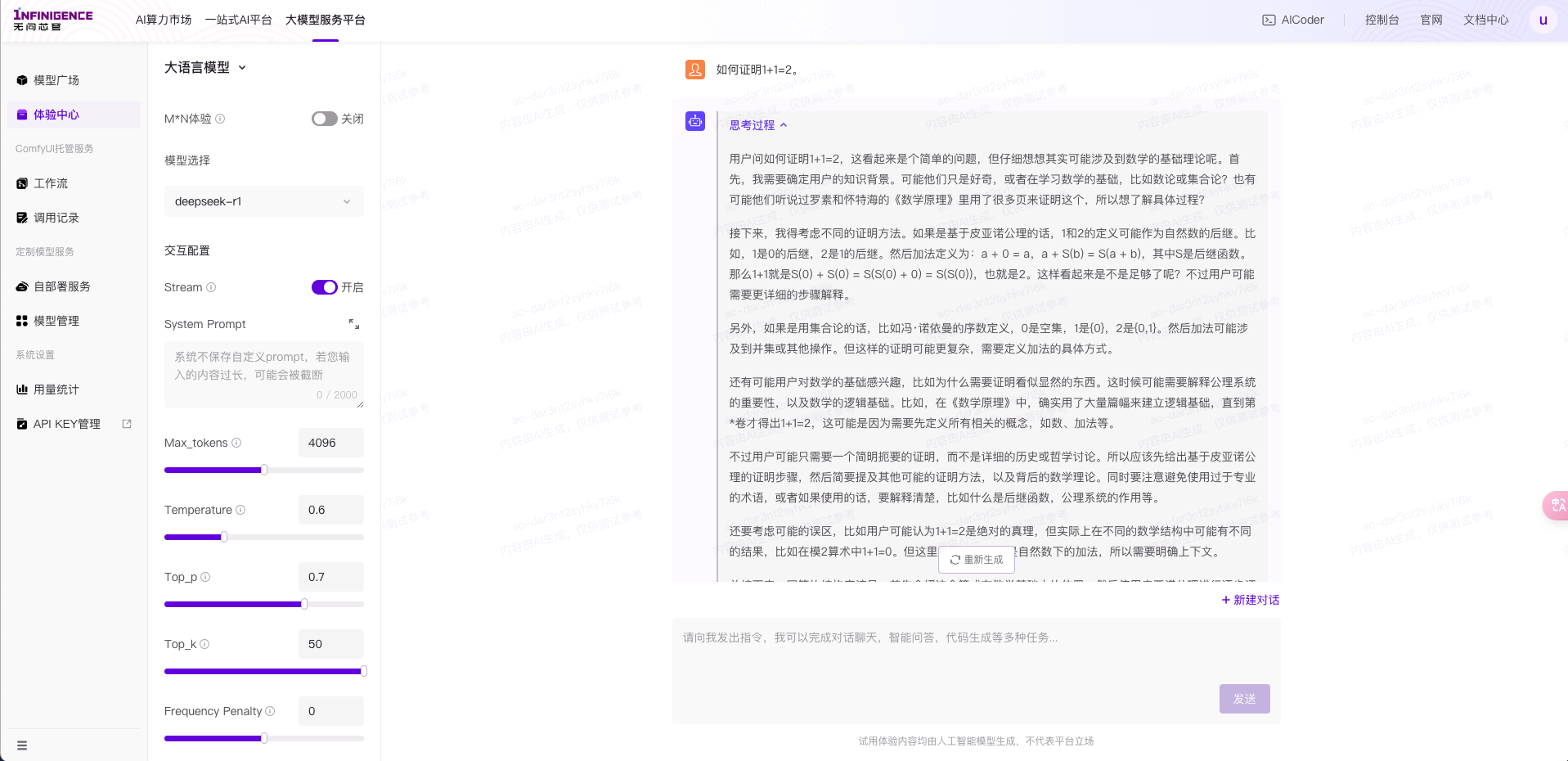Toggle the M*N体验 switch

point(325,119)
